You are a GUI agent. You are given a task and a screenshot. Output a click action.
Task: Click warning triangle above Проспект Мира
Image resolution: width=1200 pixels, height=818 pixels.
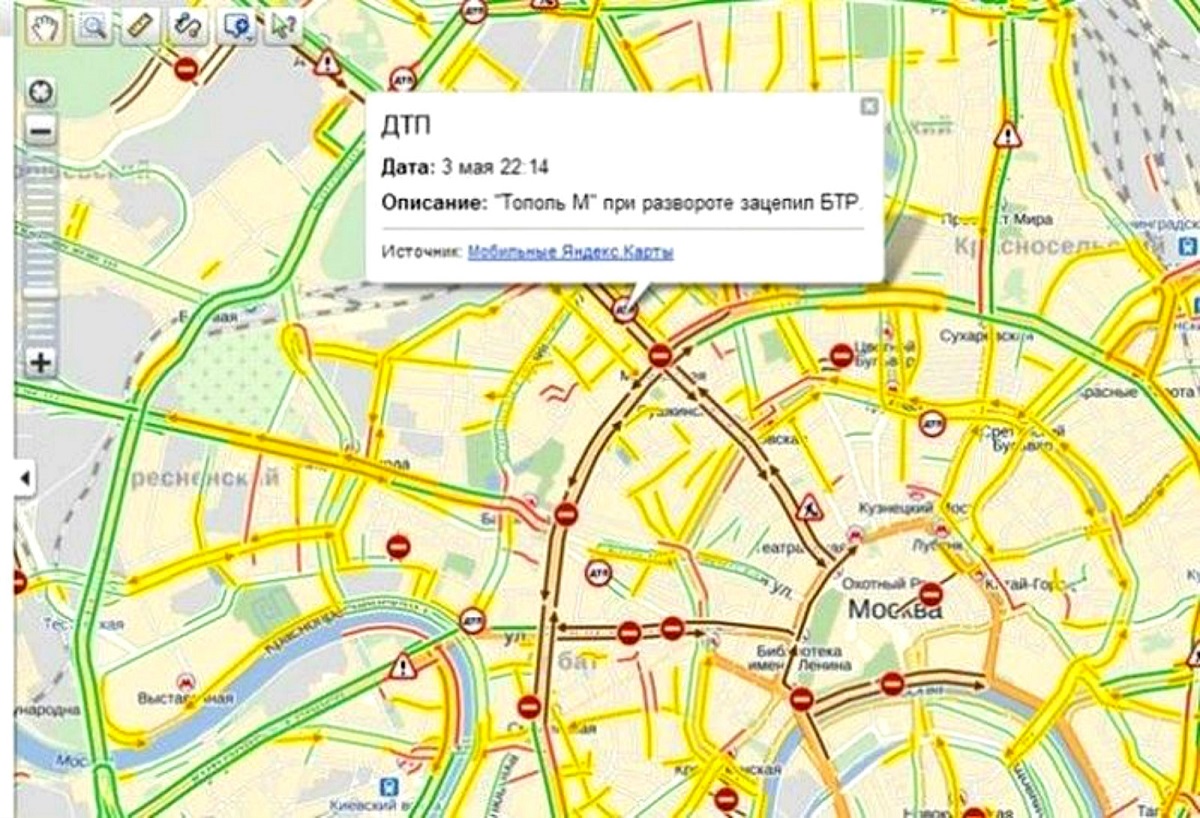(x=1008, y=134)
